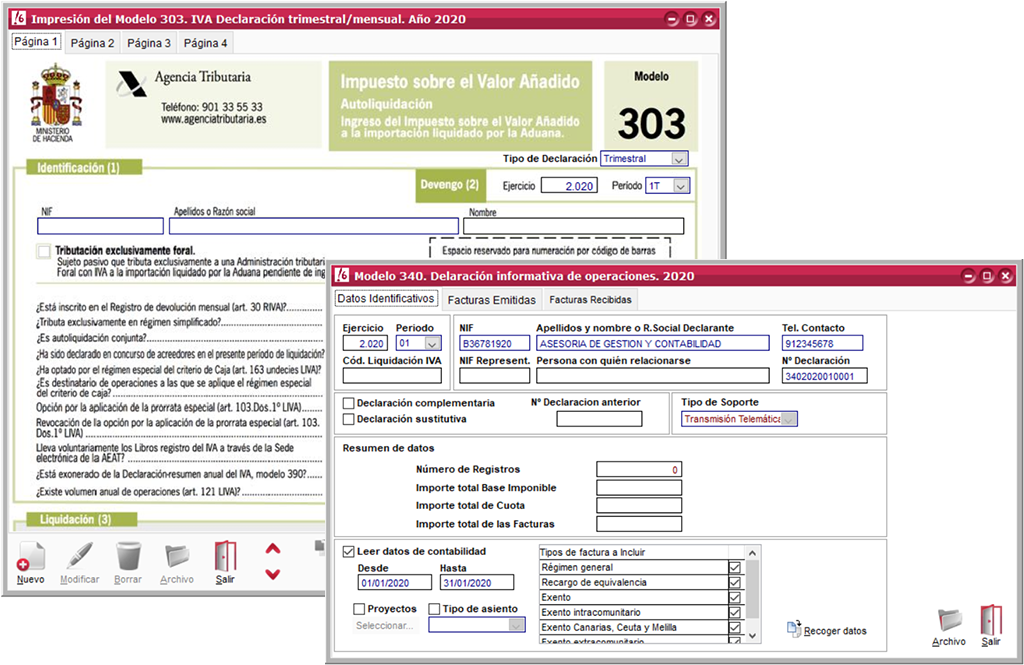Click the Nº Declaracion anterior field
Viewport: 1024px width, 665px height.
(600, 419)
